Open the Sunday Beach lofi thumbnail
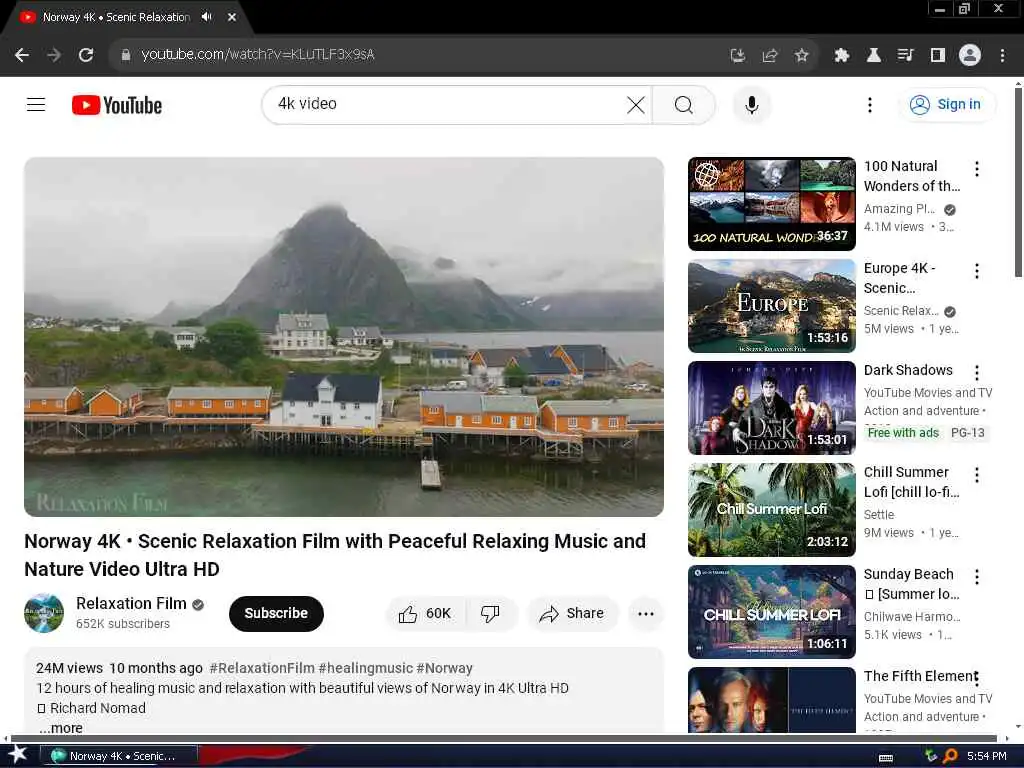 pos(772,611)
